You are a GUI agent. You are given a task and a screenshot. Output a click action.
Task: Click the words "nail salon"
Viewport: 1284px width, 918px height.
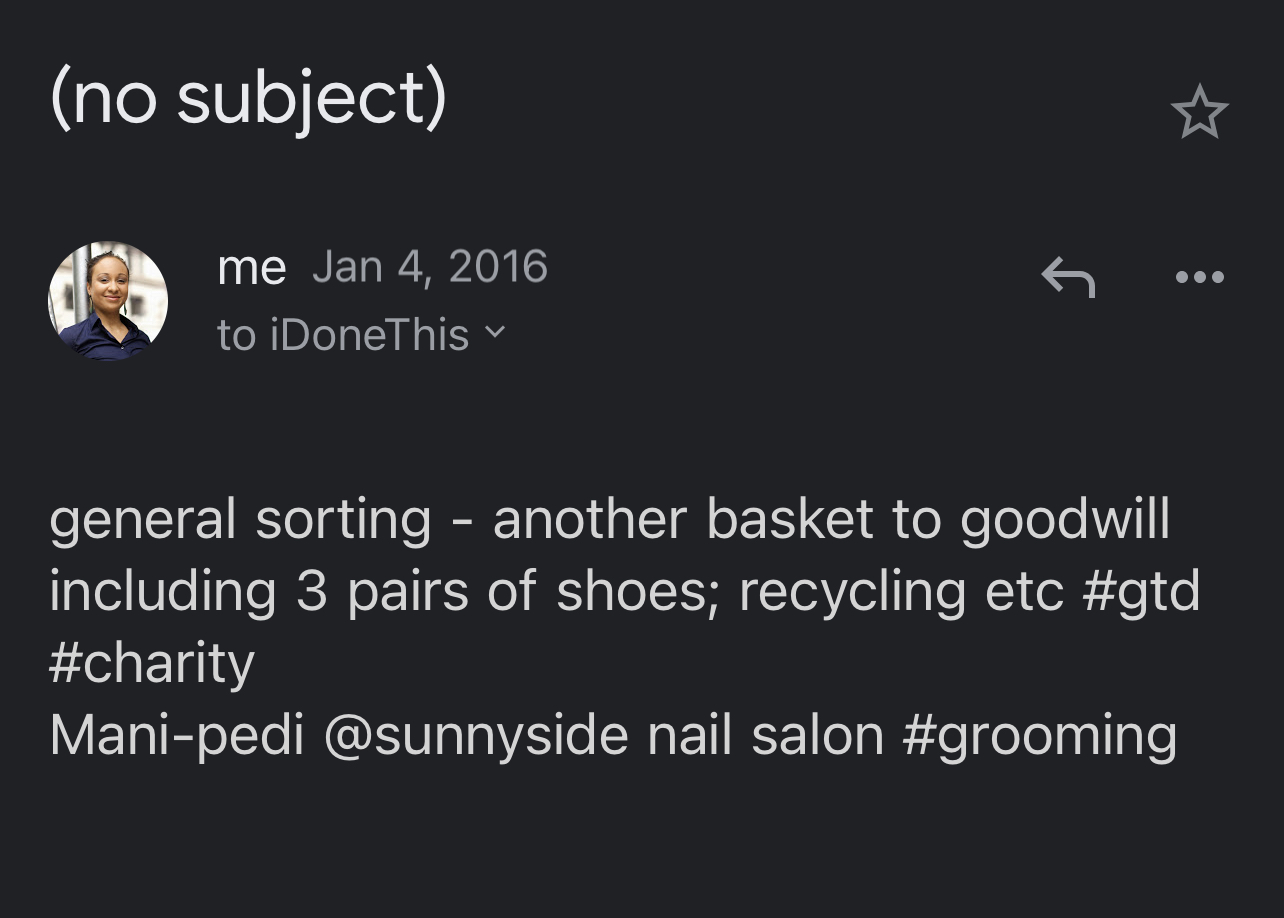[766, 736]
